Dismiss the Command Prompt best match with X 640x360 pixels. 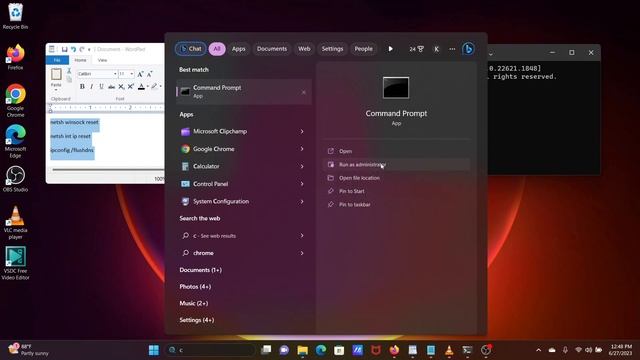coord(304,92)
